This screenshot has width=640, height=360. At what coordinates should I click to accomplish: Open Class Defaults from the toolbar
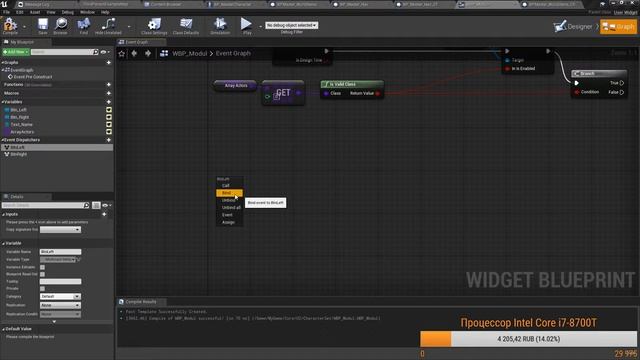coord(186,25)
